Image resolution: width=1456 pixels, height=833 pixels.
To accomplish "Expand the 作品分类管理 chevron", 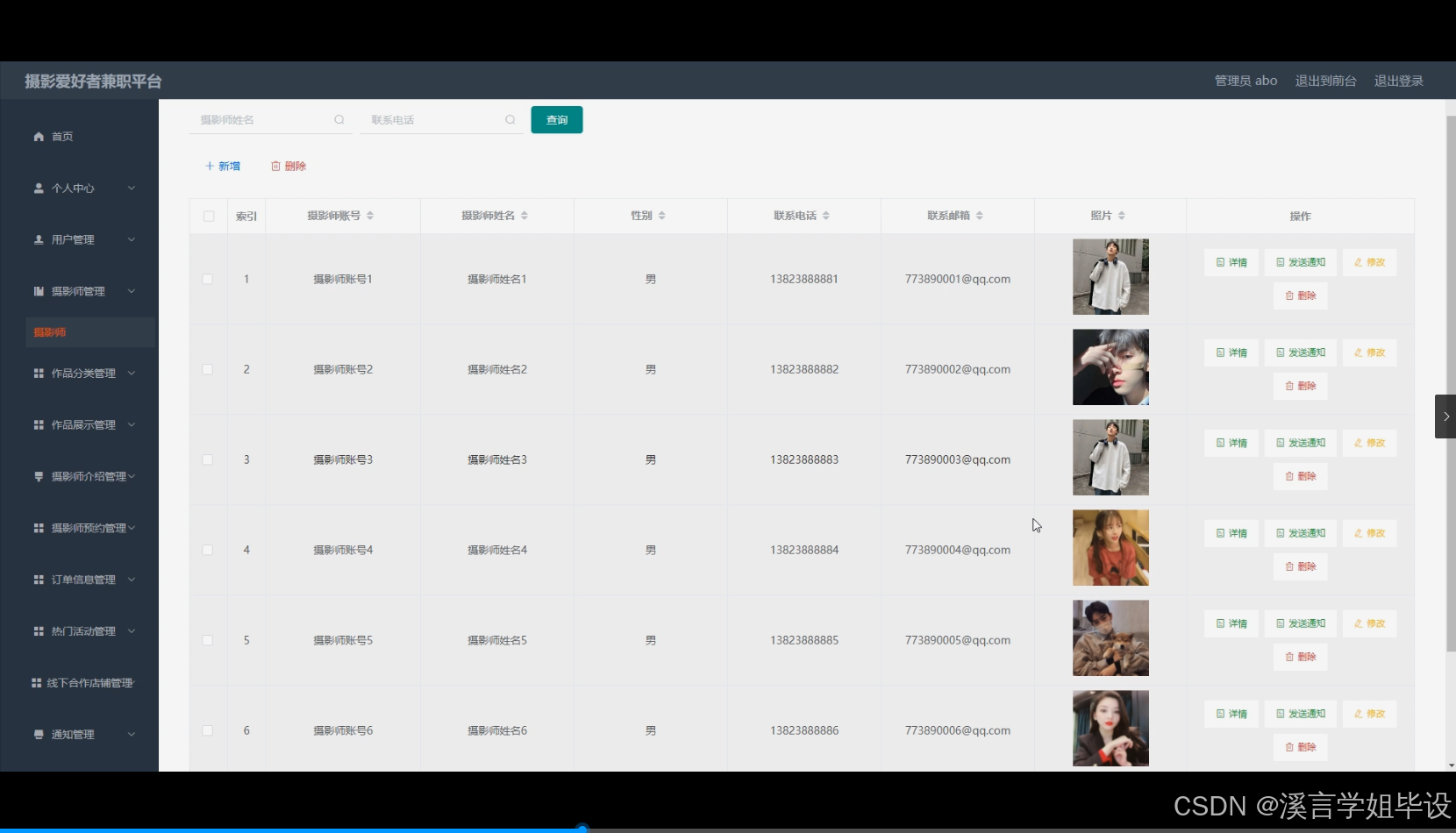I will 132,374.
